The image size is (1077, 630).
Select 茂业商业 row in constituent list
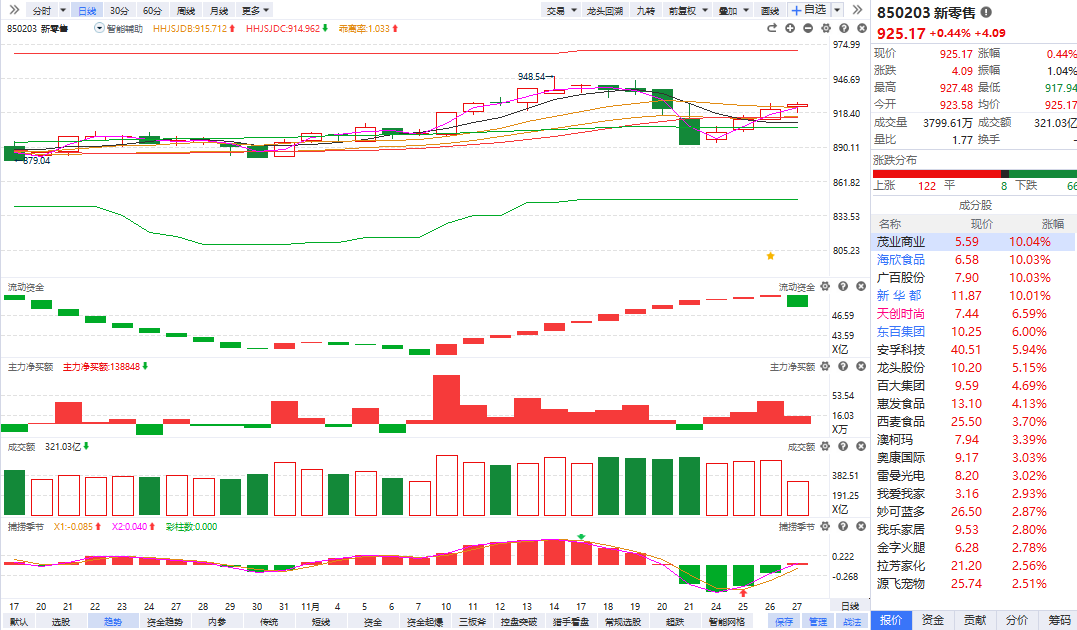(x=974, y=242)
